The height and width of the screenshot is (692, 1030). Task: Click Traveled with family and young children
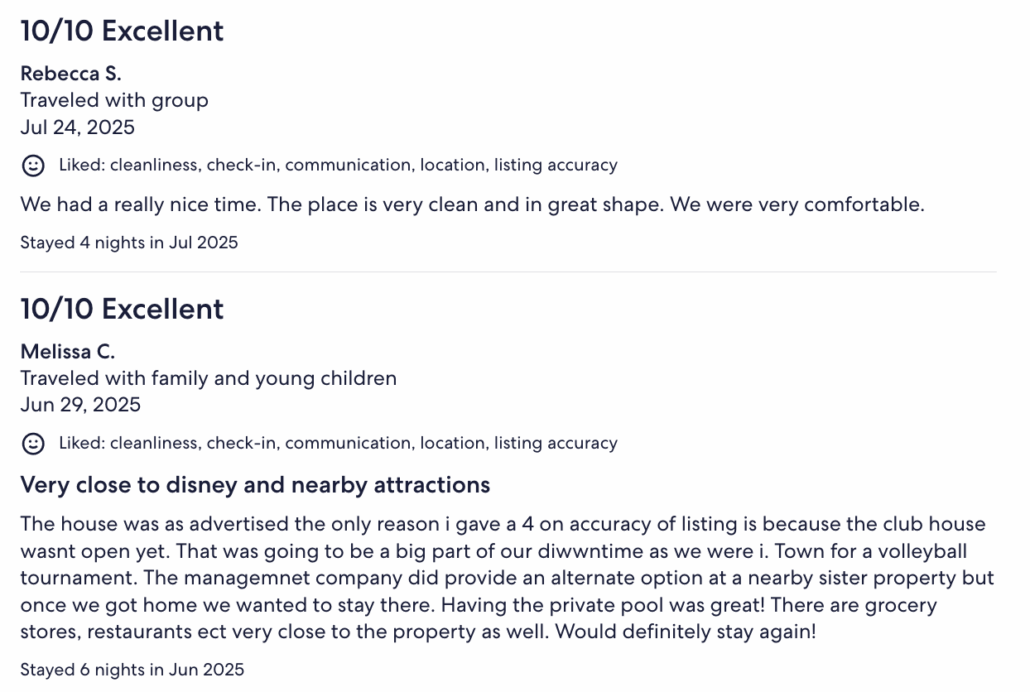(208, 379)
